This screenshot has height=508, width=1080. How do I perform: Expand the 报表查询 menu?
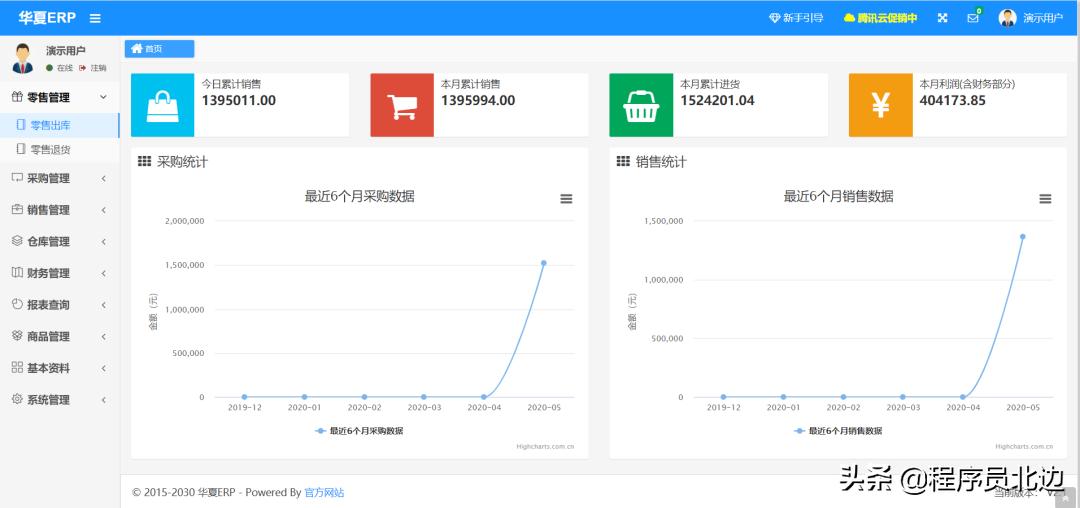click(x=59, y=305)
